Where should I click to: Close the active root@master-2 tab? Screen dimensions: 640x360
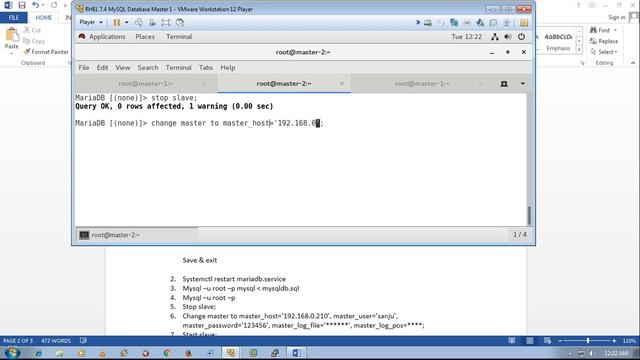[342, 84]
